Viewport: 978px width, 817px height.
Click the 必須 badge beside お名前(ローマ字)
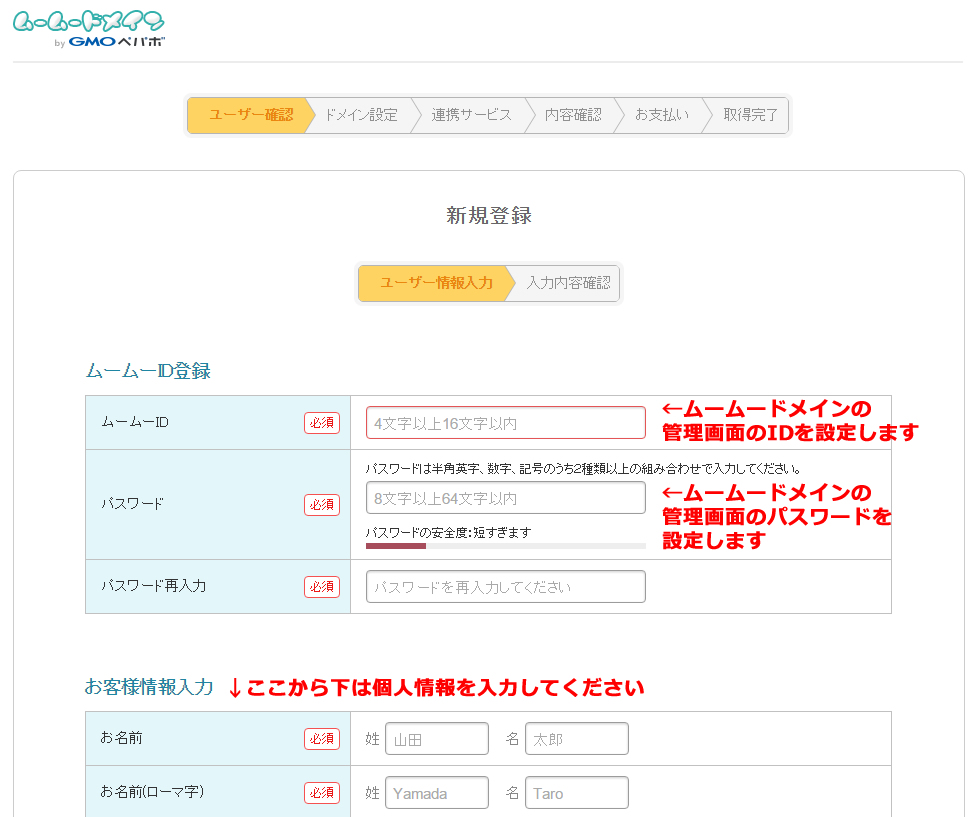coord(321,792)
